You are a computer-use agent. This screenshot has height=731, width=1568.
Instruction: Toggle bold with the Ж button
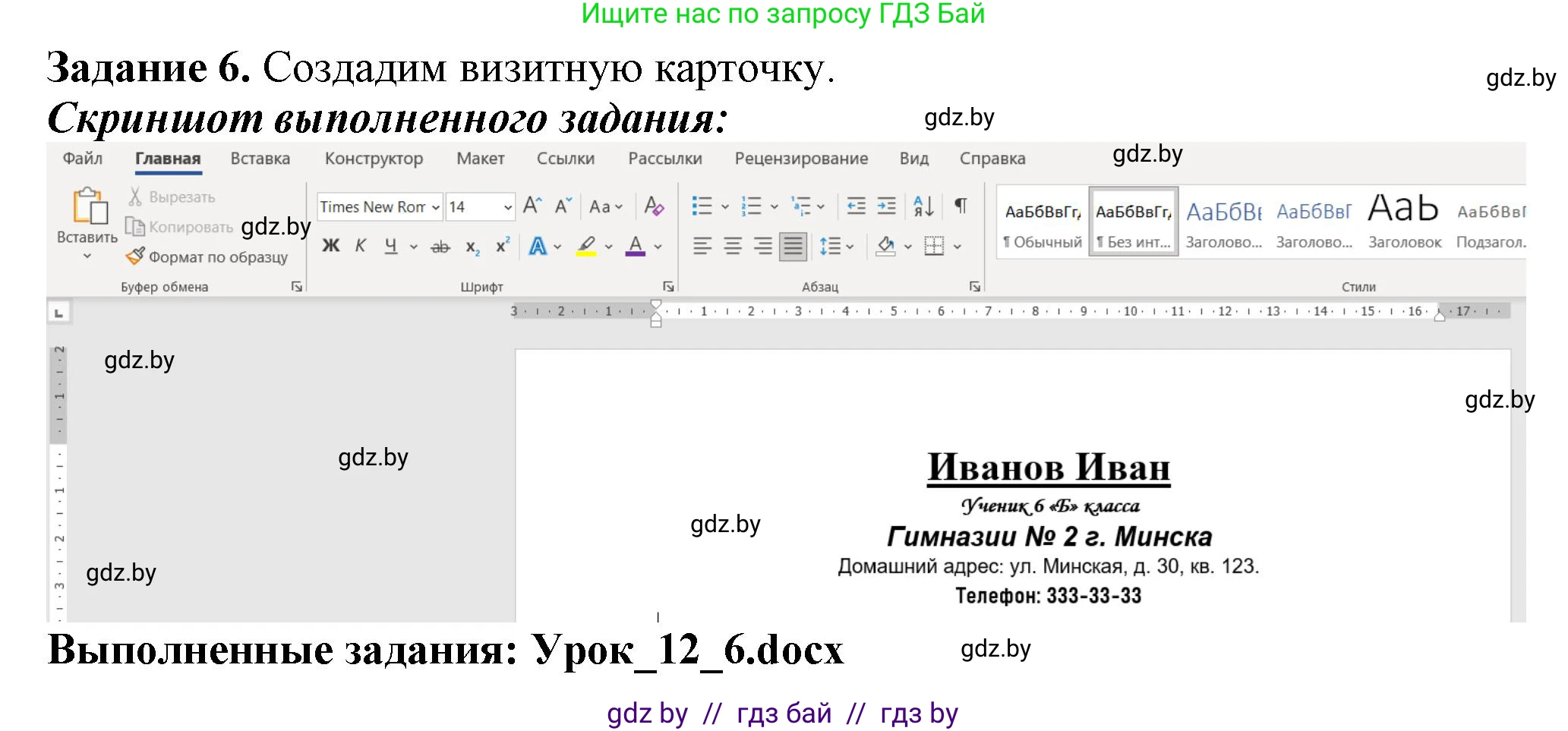pos(330,248)
